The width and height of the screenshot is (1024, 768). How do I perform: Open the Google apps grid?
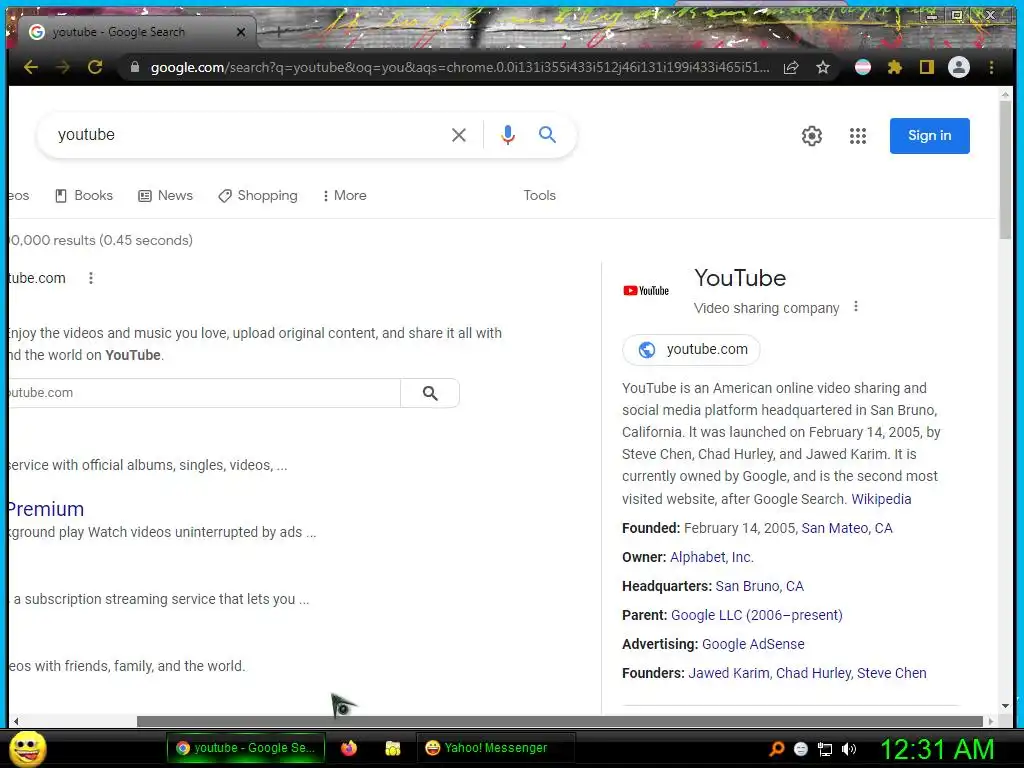click(857, 136)
